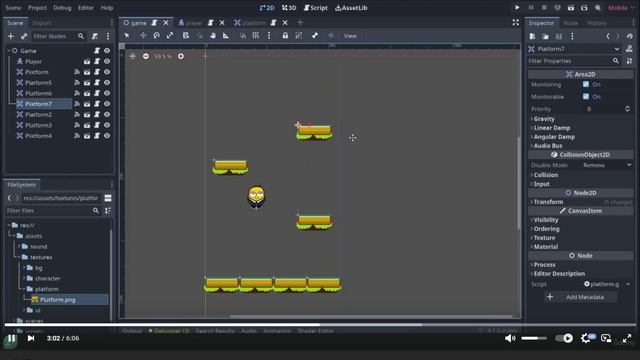Click the Add Metadata button
The width and height of the screenshot is (640, 360).
tap(581, 297)
